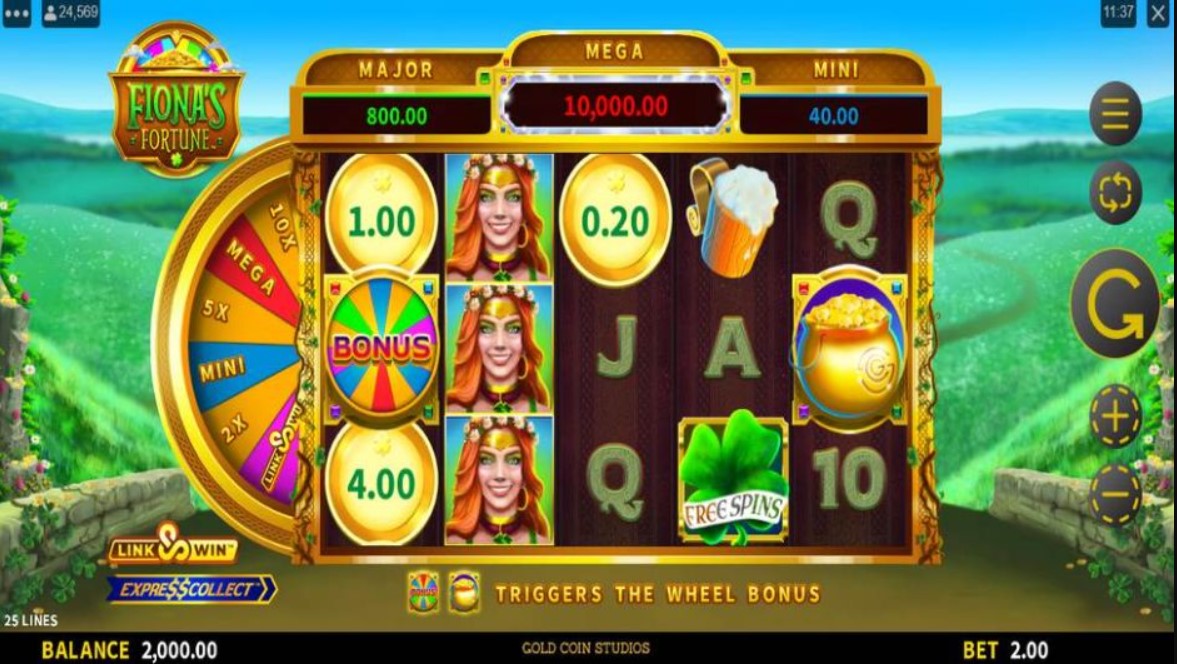Select the MINI jackpot display
Screen dimensions: 1177x664
coord(833,116)
